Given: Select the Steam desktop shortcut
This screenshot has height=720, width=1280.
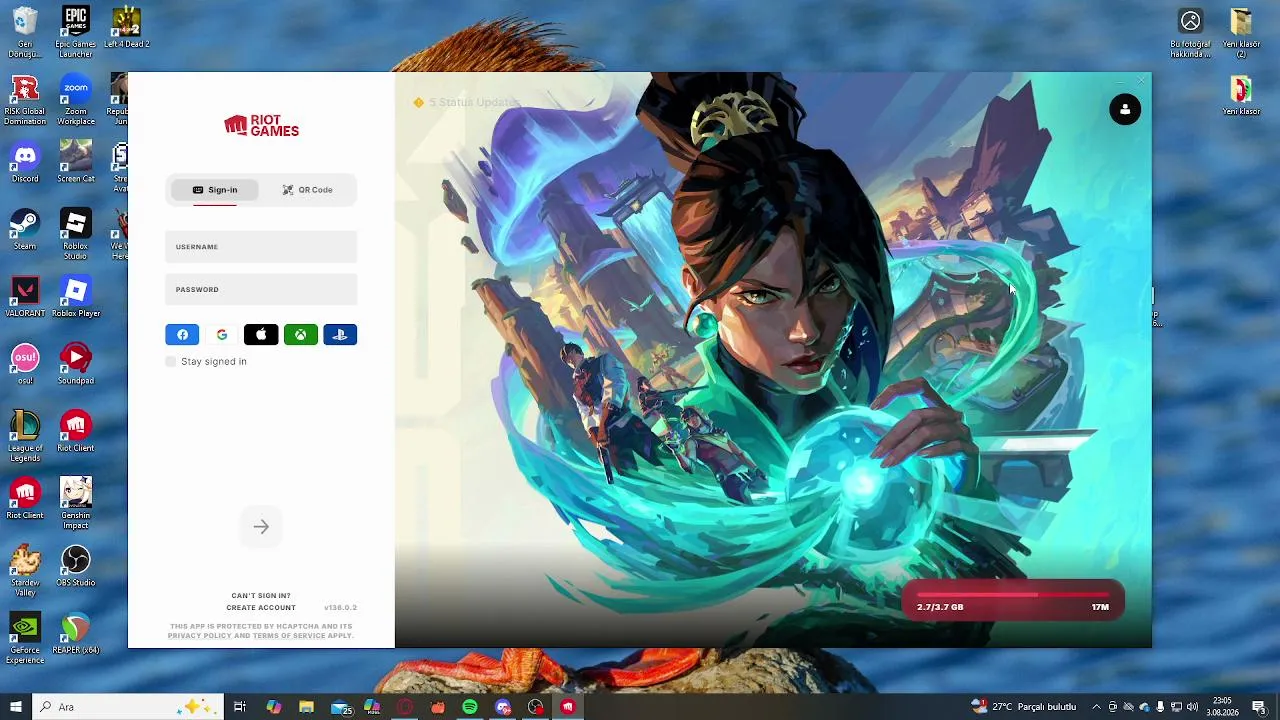Looking at the screenshot, I should point(25,229).
